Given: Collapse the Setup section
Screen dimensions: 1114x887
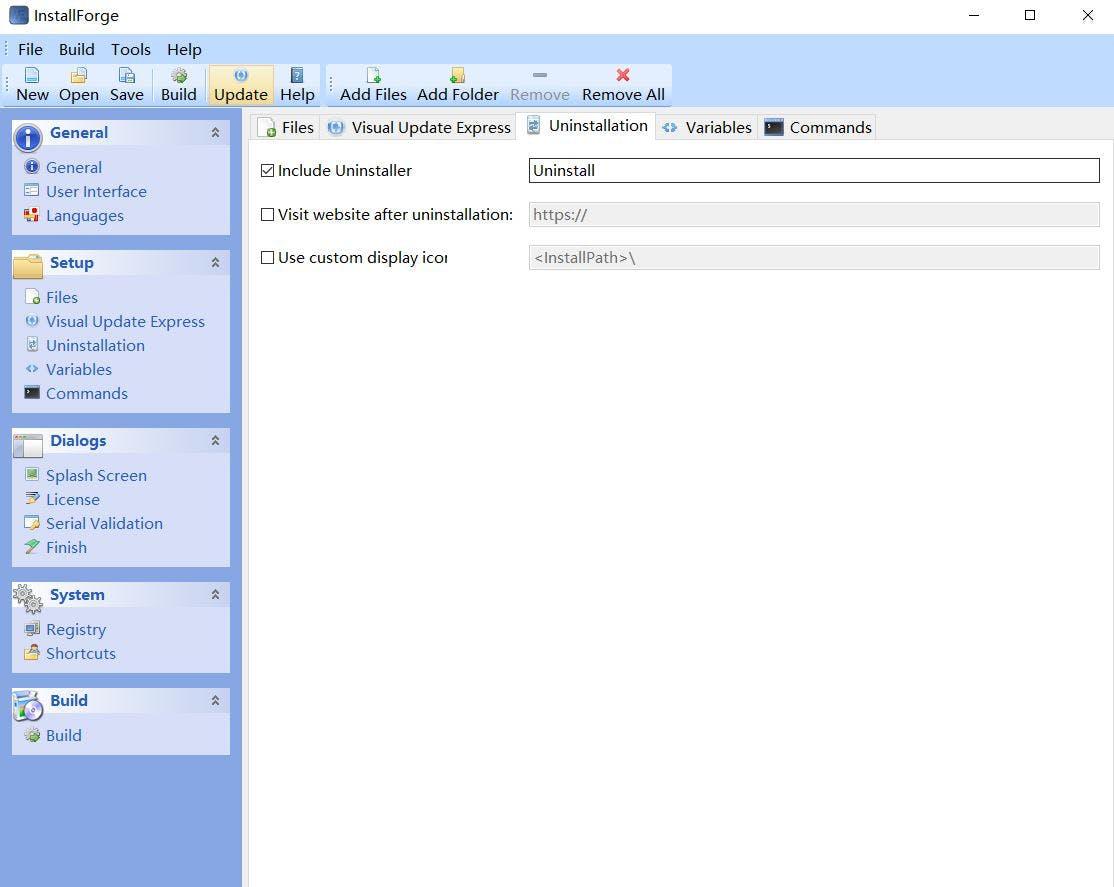Looking at the screenshot, I should [x=215, y=262].
